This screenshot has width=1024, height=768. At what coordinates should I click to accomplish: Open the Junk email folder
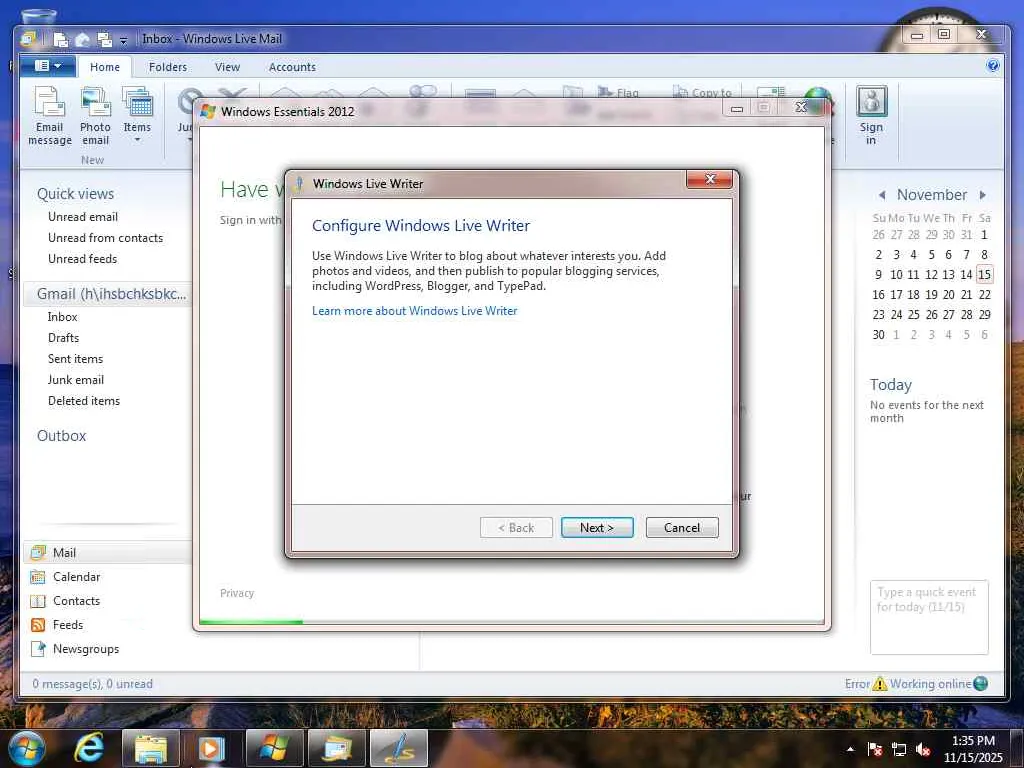pos(76,379)
